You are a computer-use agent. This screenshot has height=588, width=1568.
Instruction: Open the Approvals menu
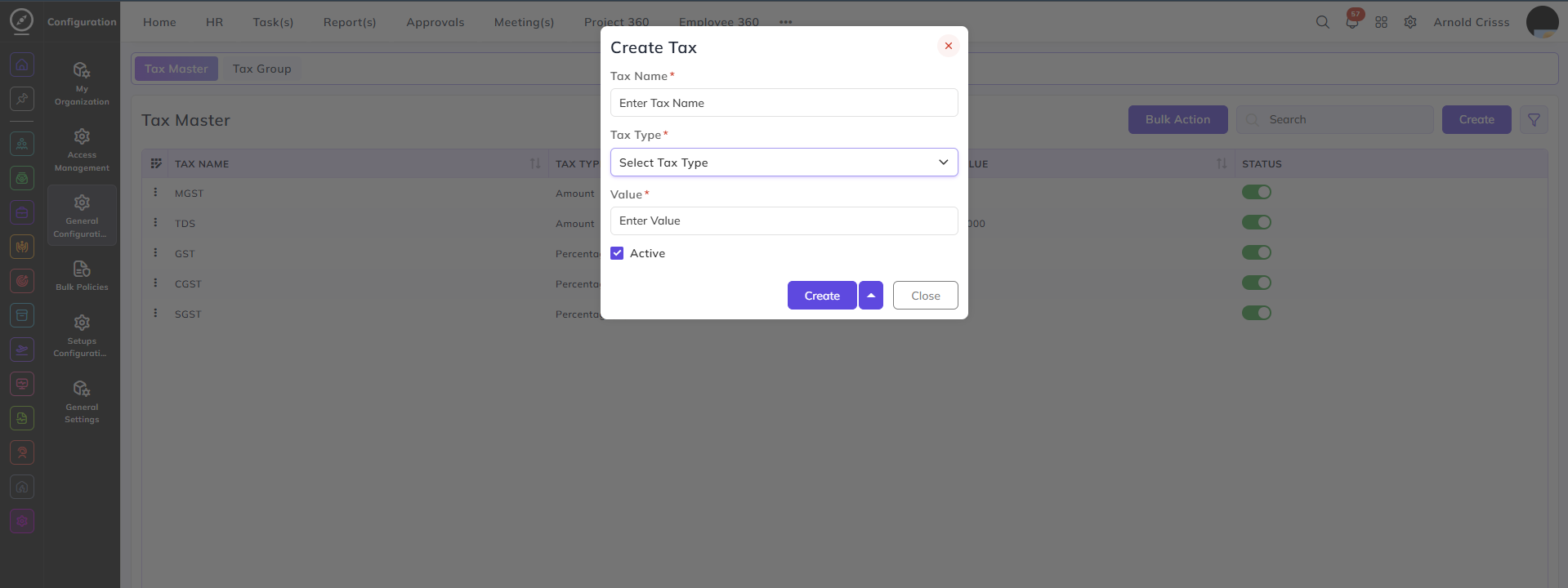click(436, 22)
